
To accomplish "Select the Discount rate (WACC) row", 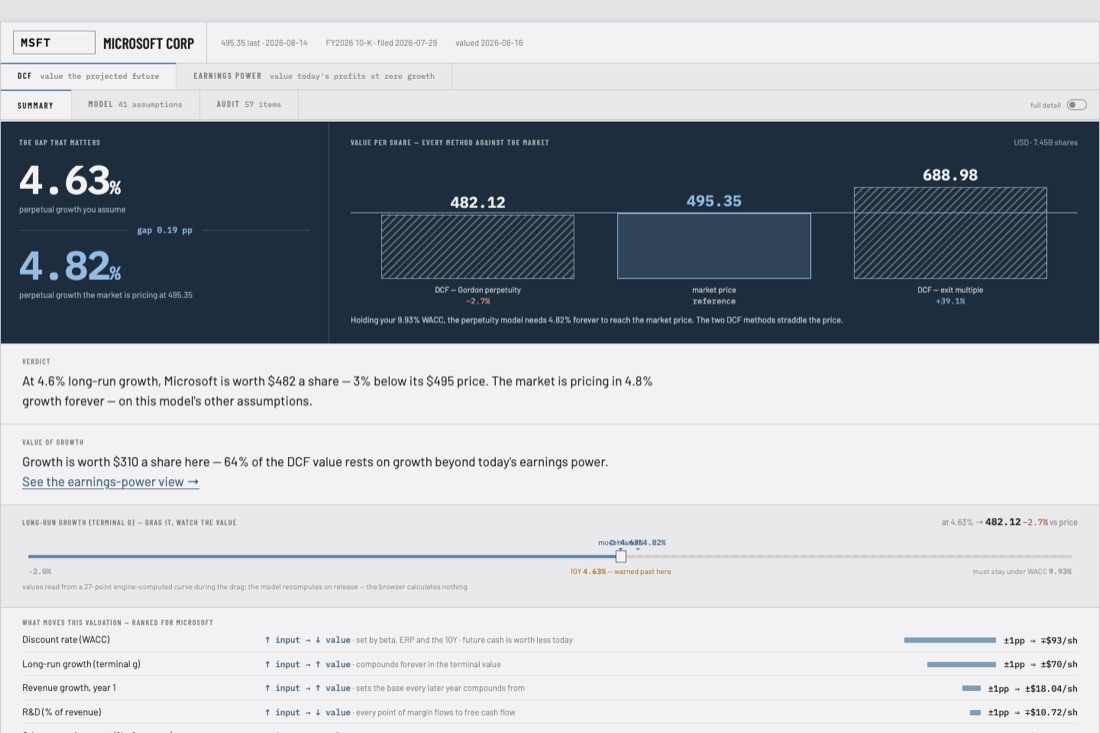I will click(x=549, y=640).
